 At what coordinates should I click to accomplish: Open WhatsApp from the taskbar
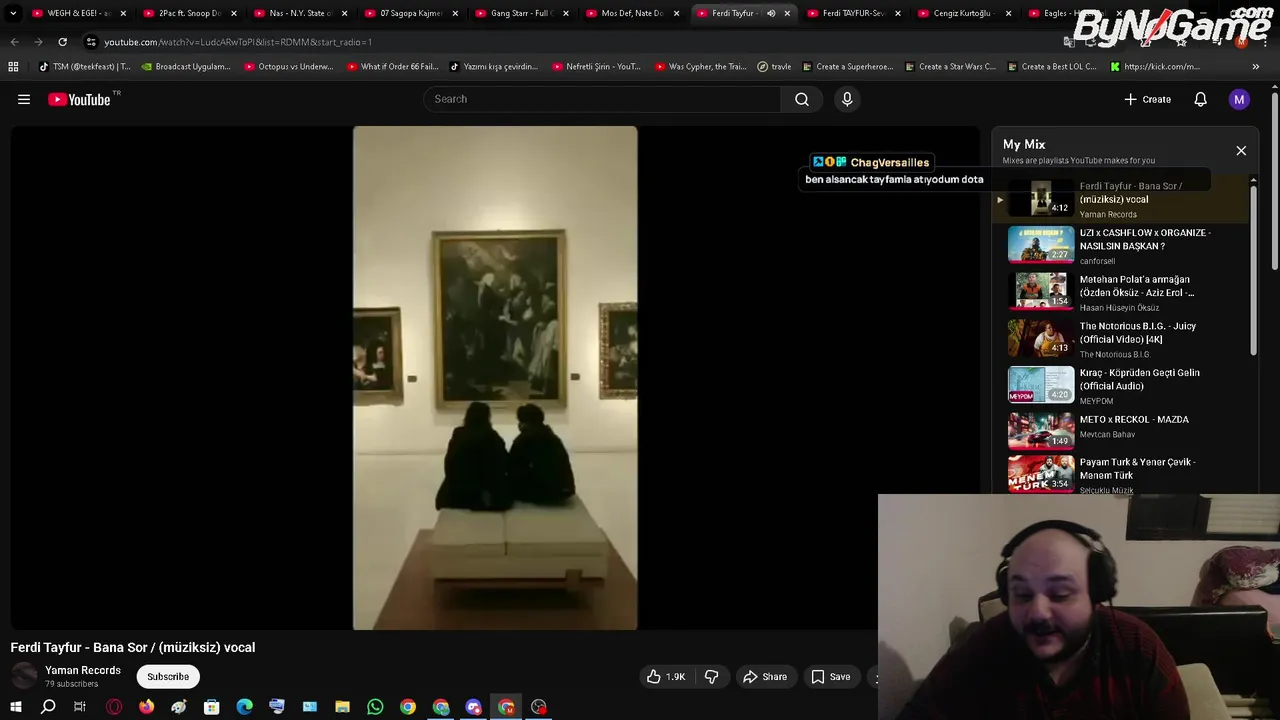(x=375, y=707)
